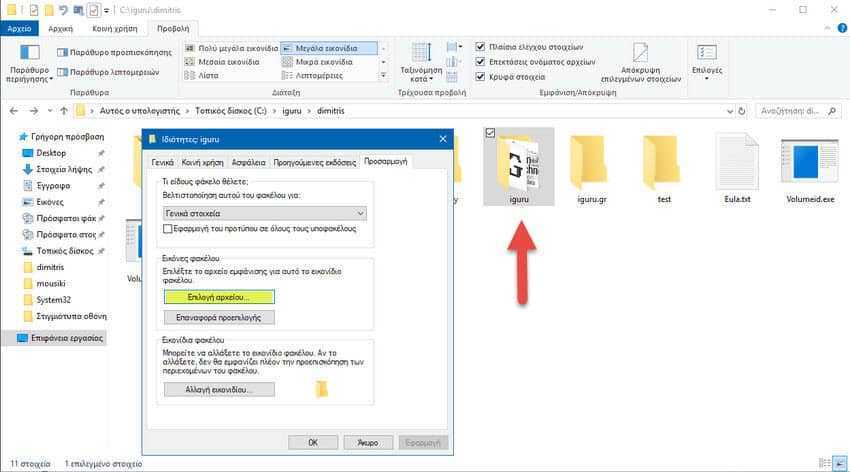Select Στοιχεία λήψης in navigation pane
The width and height of the screenshot is (850, 472).
click(x=64, y=169)
